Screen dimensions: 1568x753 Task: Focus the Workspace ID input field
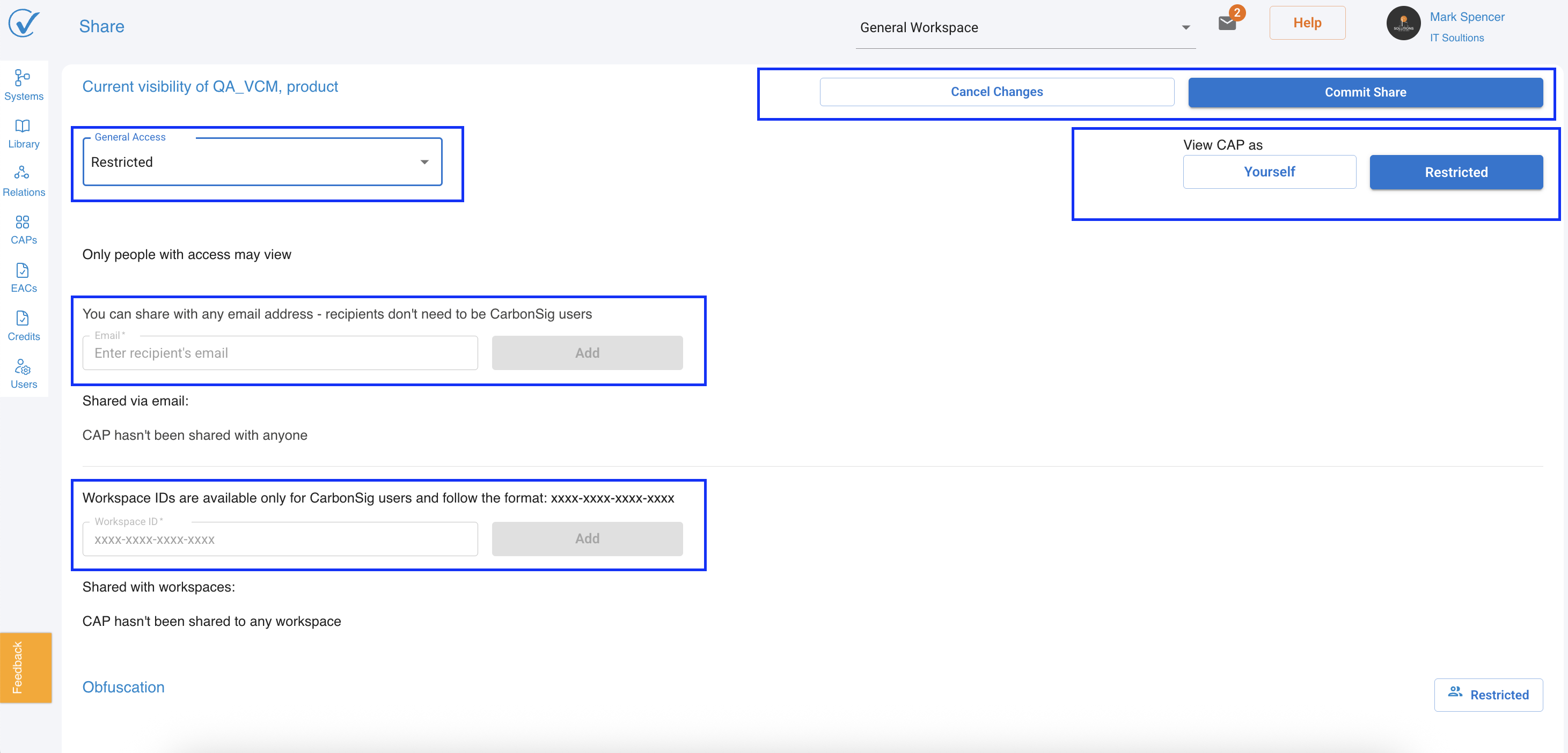click(280, 539)
